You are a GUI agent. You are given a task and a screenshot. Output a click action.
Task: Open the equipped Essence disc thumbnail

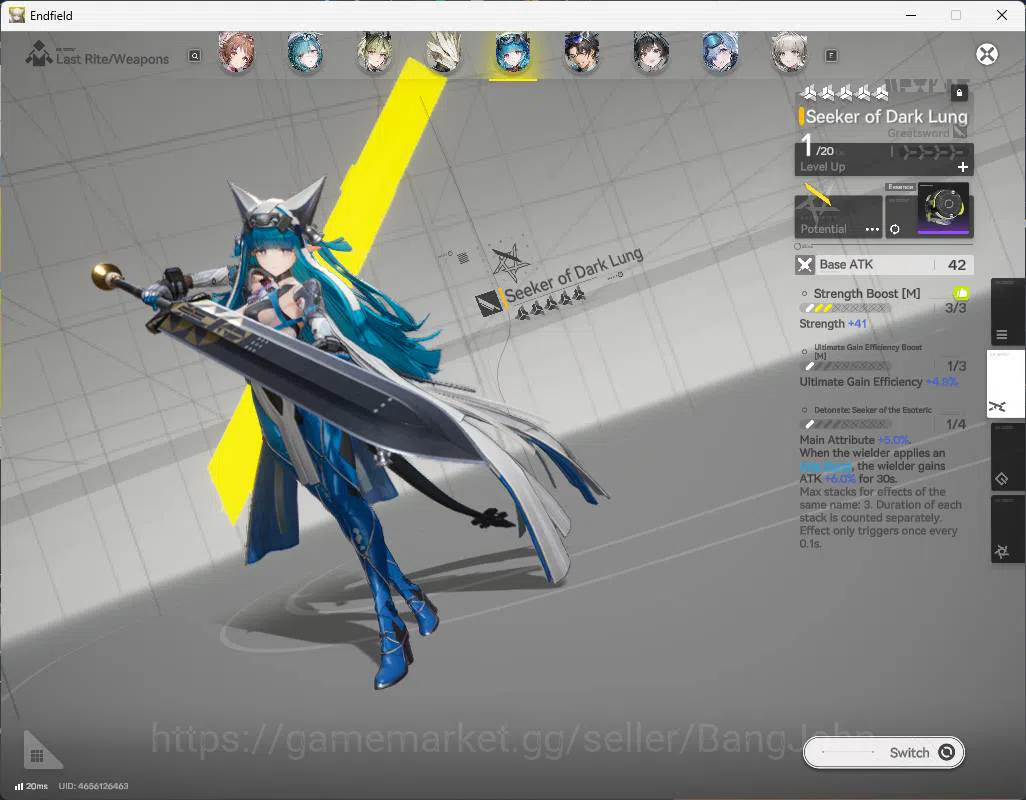coord(945,209)
